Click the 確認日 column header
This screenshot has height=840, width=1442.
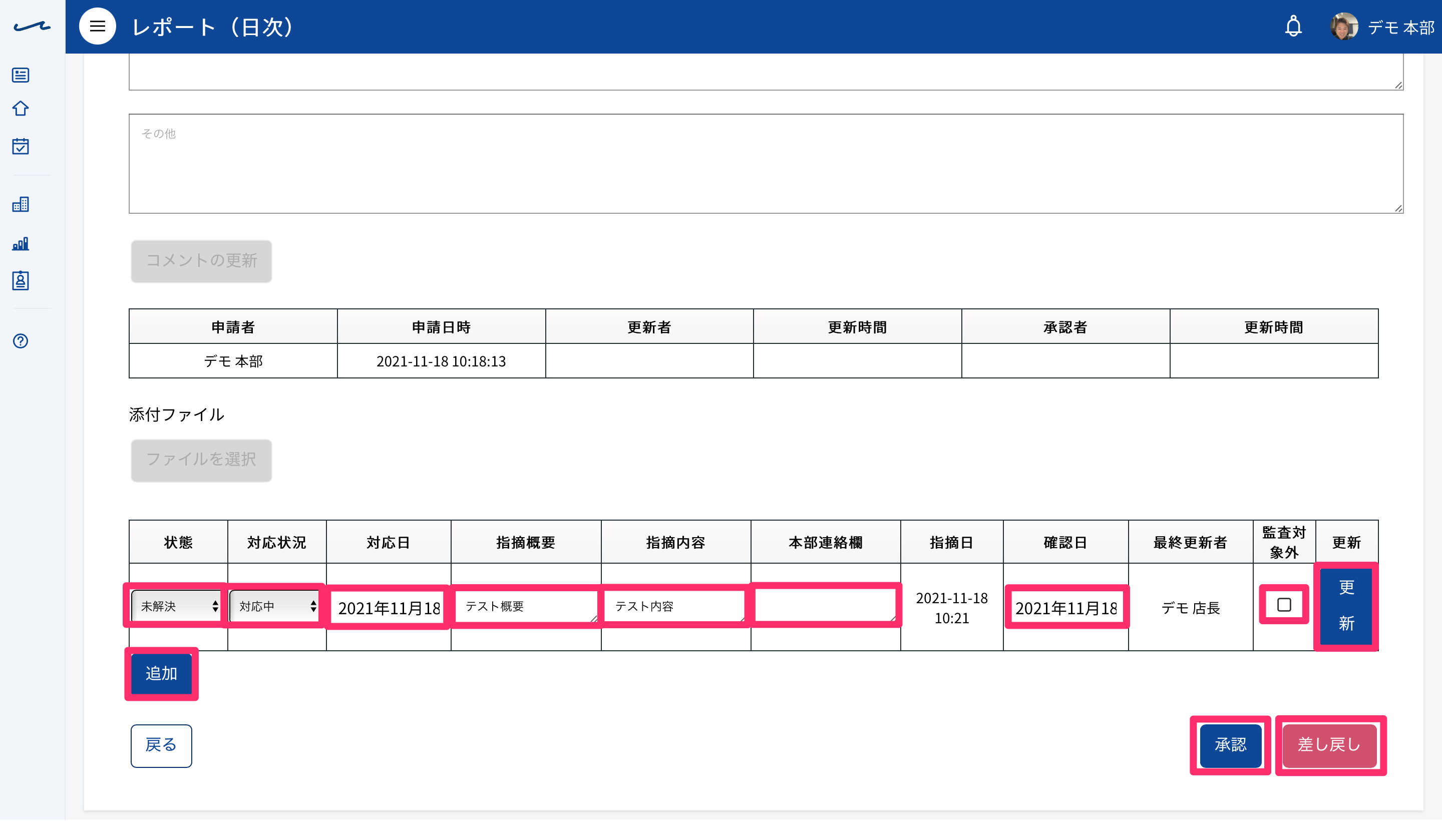[1065, 542]
